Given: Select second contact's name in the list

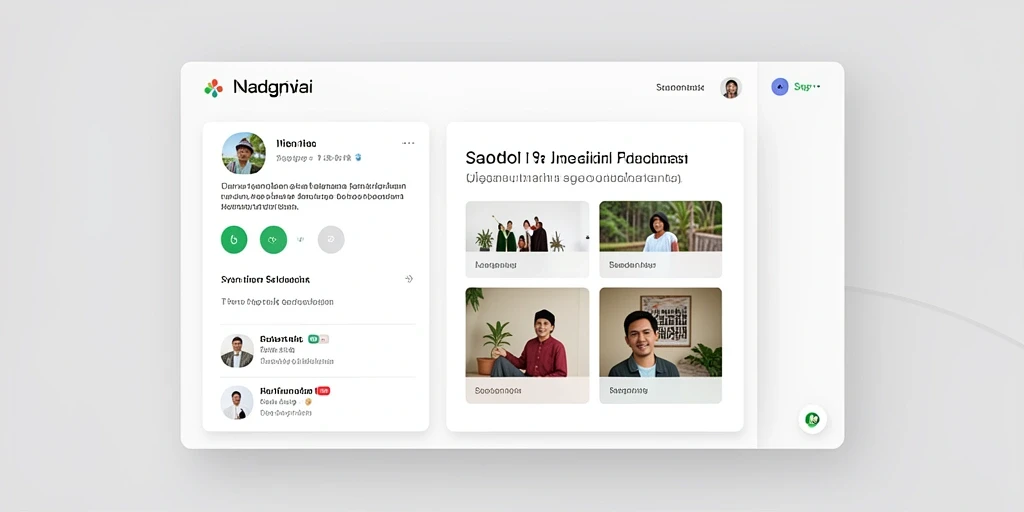Looking at the screenshot, I should tap(286, 391).
